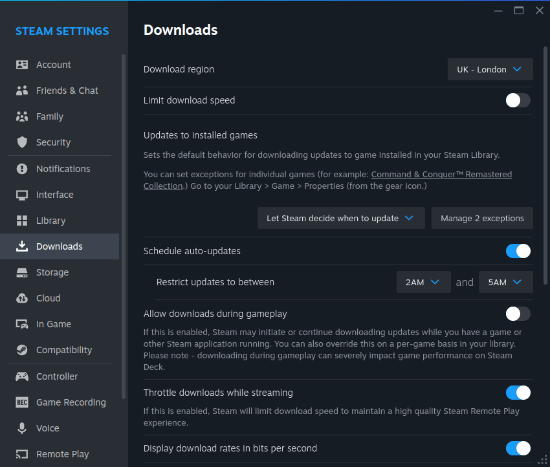
Task: Toggle Limit download speed switch
Action: tap(518, 101)
